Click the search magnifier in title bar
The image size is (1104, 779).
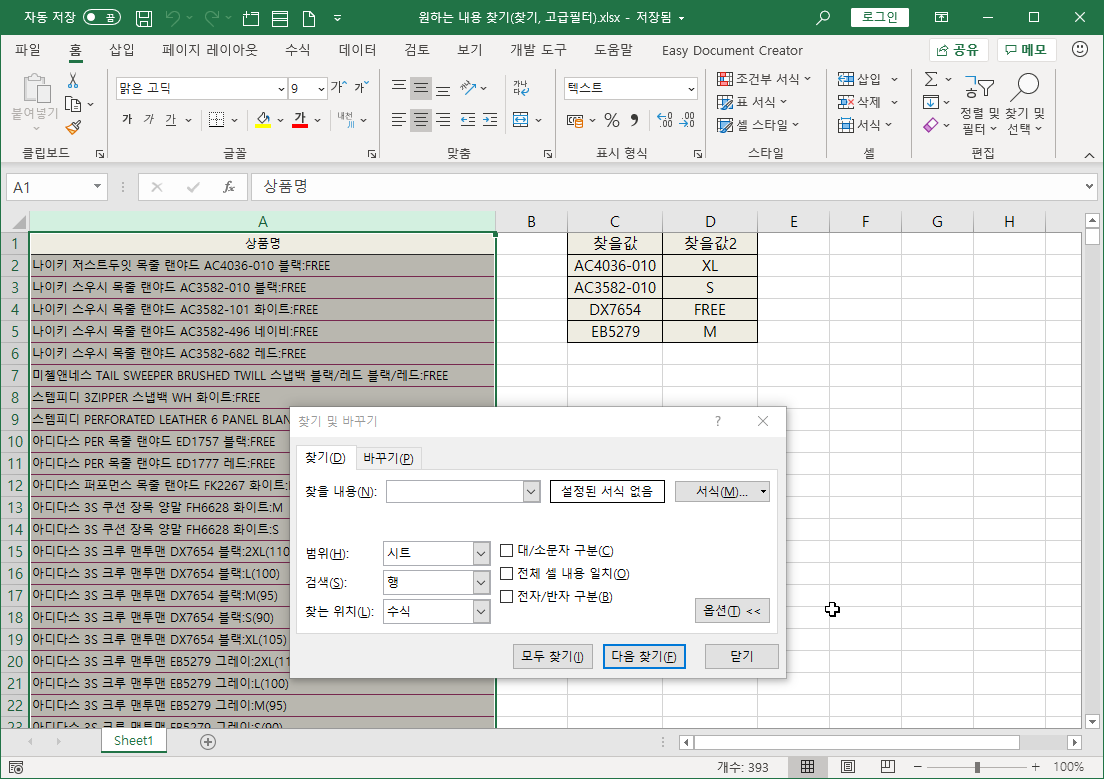point(822,18)
